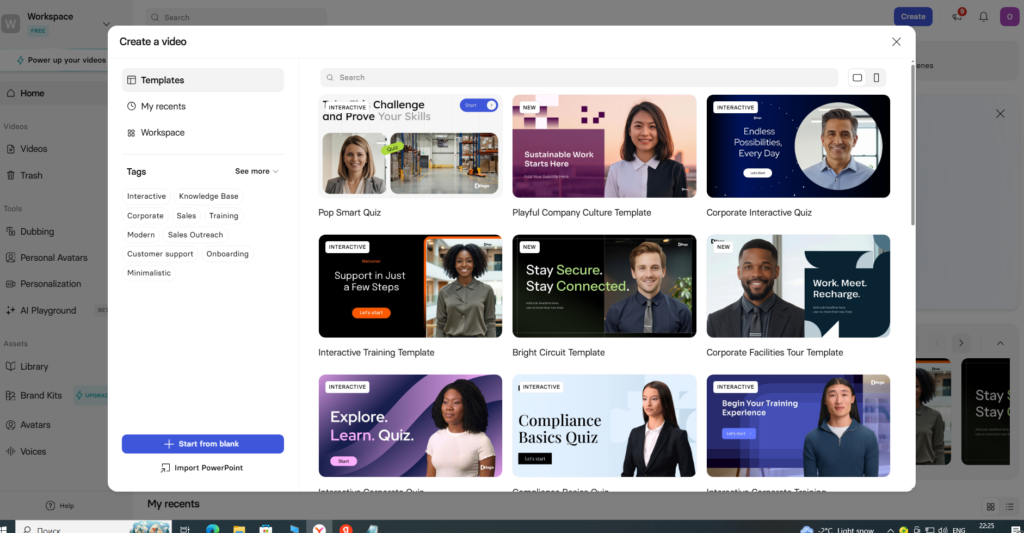1024x533 pixels.
Task: Switch to portrait orientation icon
Action: pyautogui.click(x=876, y=78)
